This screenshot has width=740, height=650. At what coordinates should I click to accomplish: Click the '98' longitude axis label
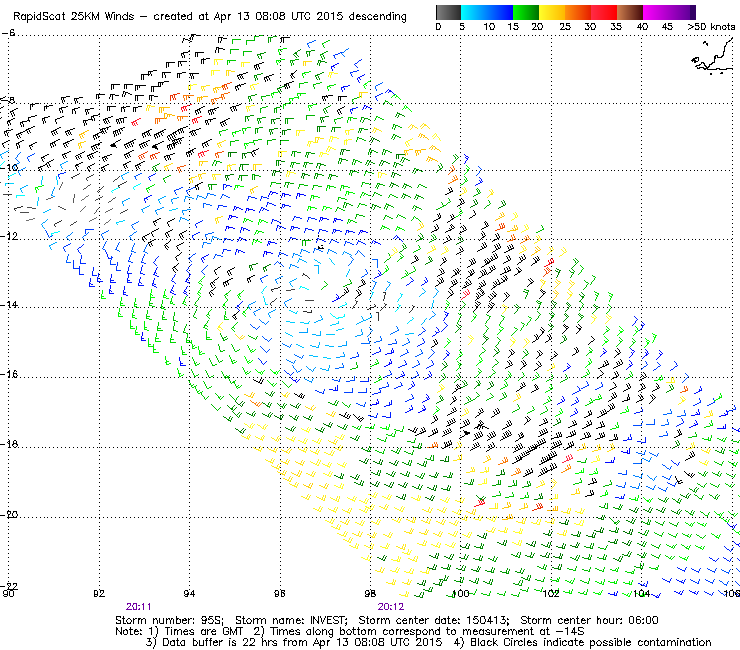coord(370,593)
